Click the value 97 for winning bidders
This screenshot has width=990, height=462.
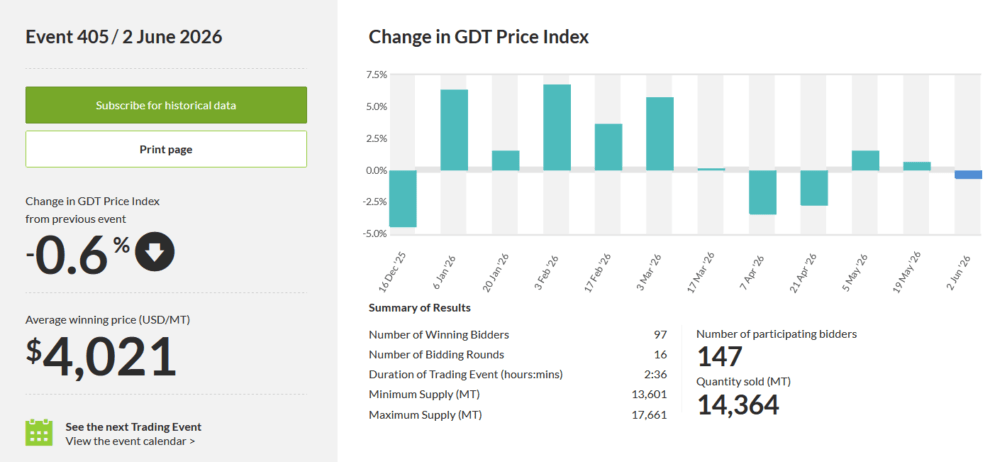[x=660, y=335]
